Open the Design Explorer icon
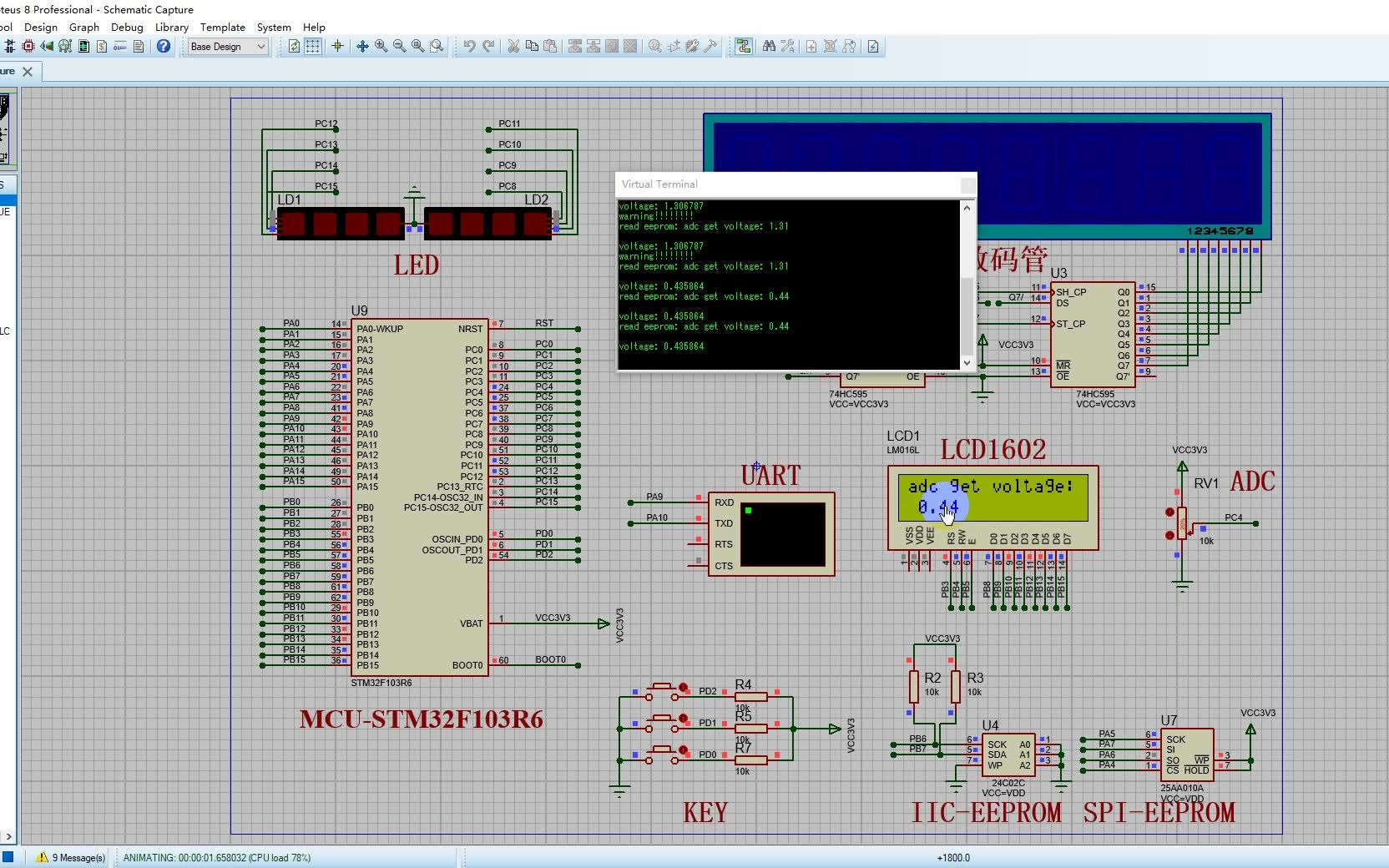Viewport: 1389px width, 868px height. pyautogui.click(x=83, y=47)
